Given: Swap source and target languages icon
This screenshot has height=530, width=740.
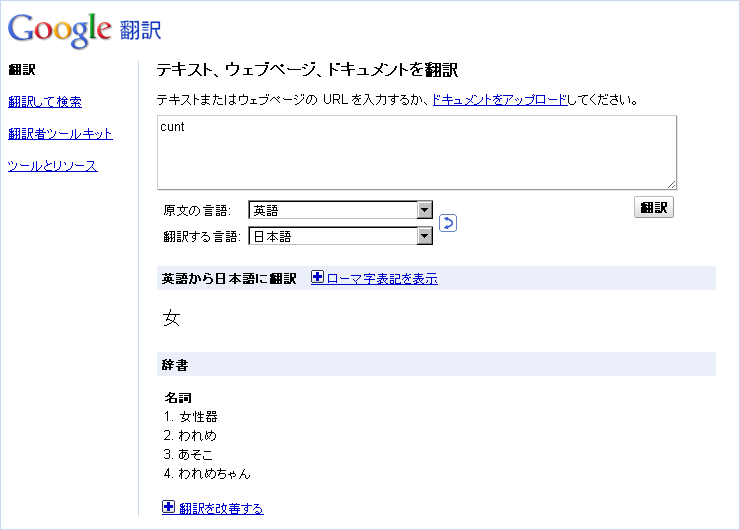Looking at the screenshot, I should coord(448,223).
